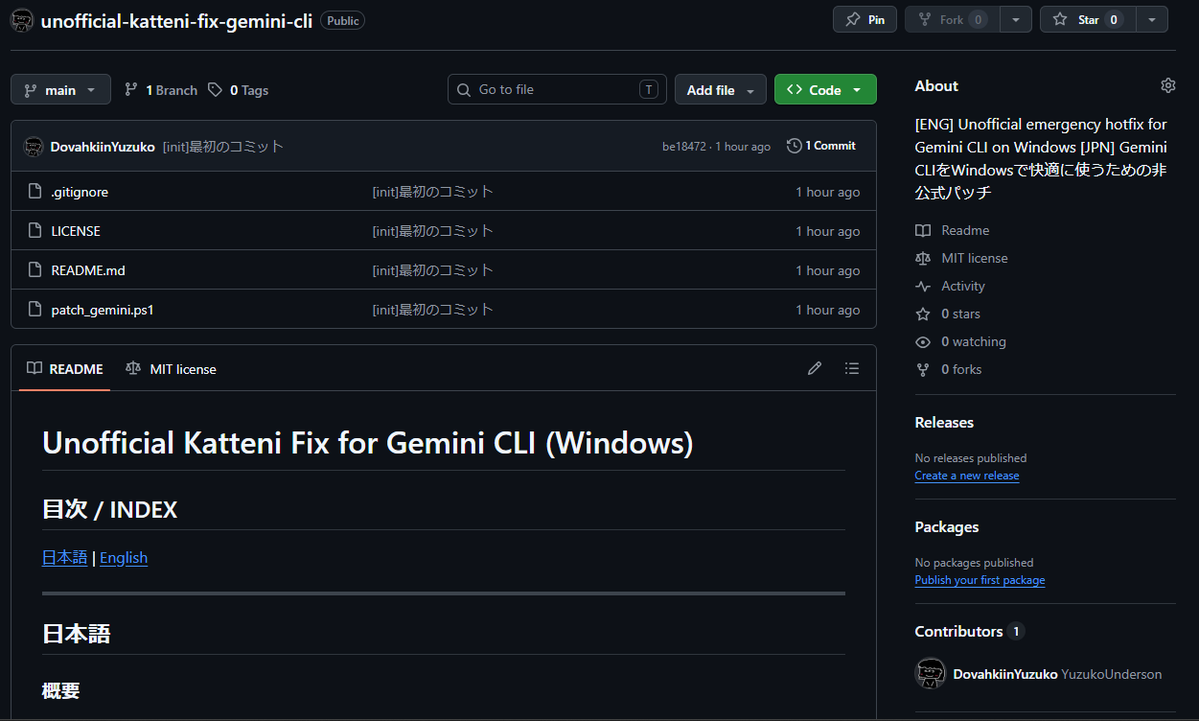View the 0 Tags link

point(239,90)
